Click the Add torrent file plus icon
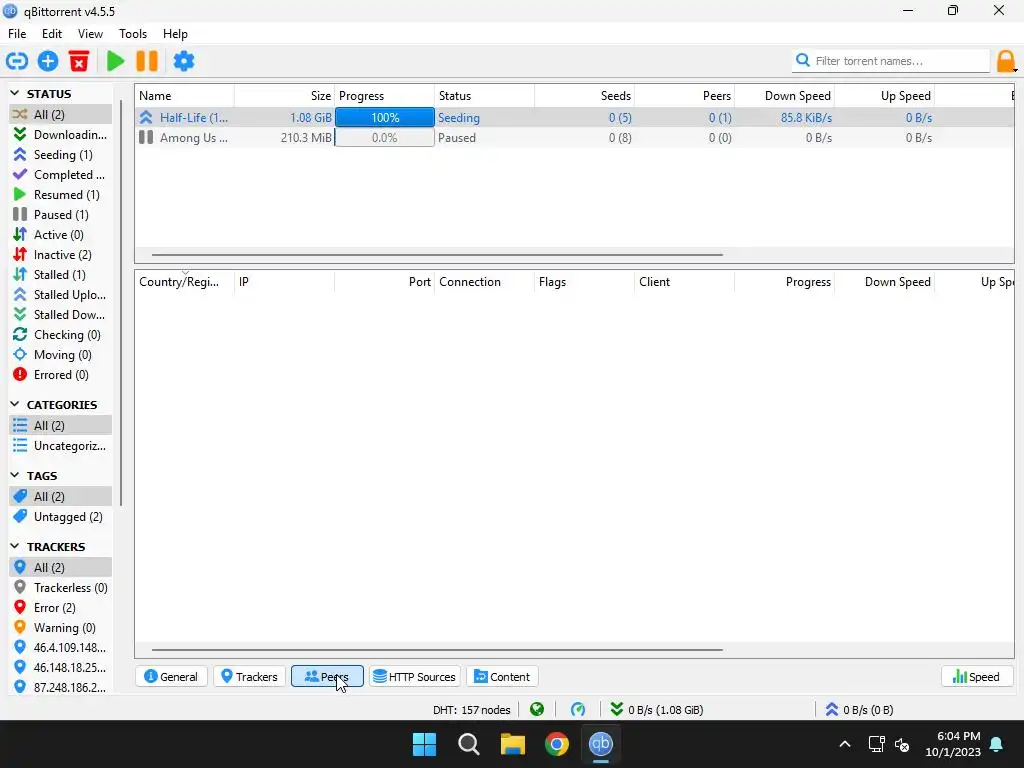 pyautogui.click(x=48, y=61)
